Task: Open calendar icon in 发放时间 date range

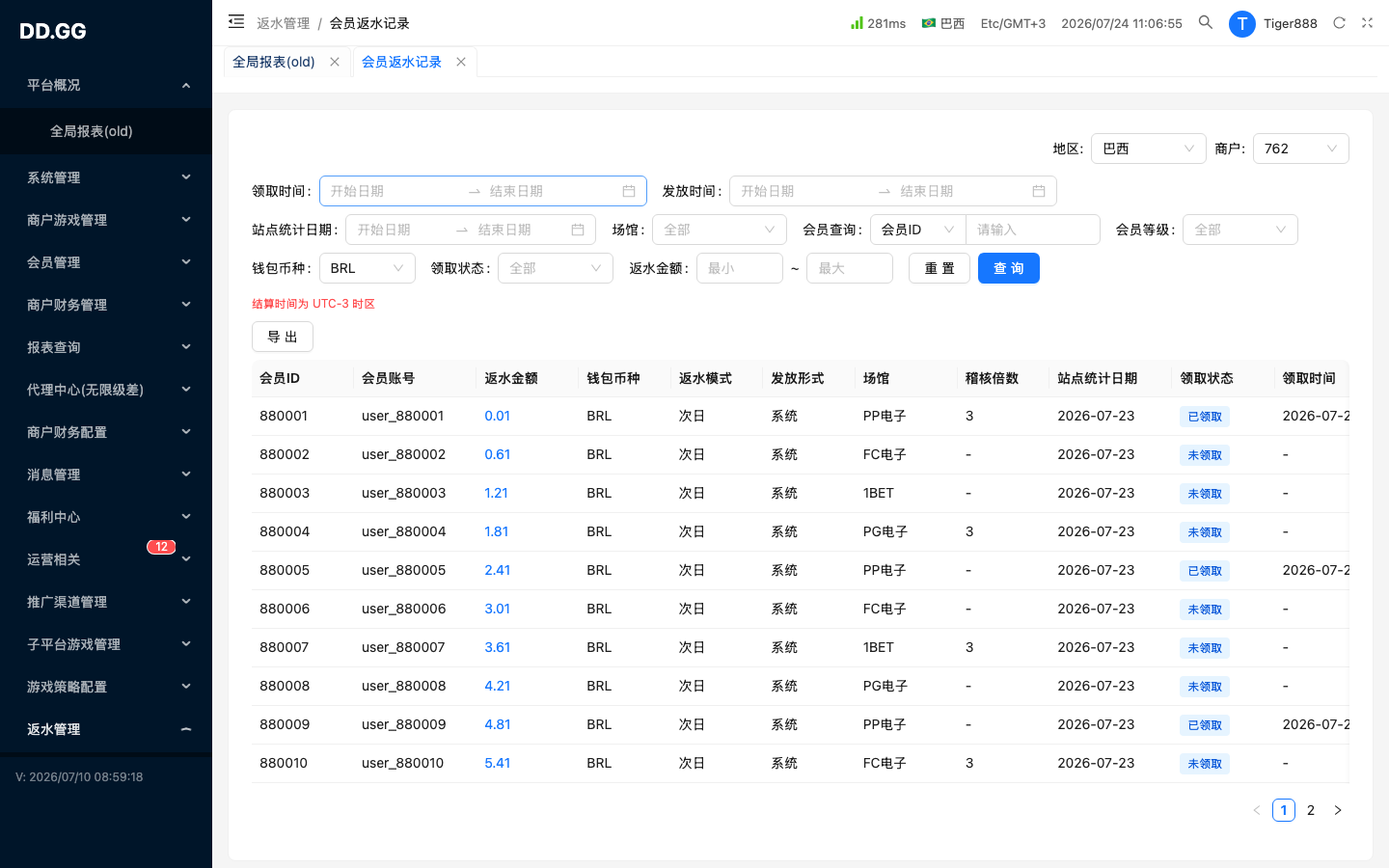Action: coord(1039,191)
